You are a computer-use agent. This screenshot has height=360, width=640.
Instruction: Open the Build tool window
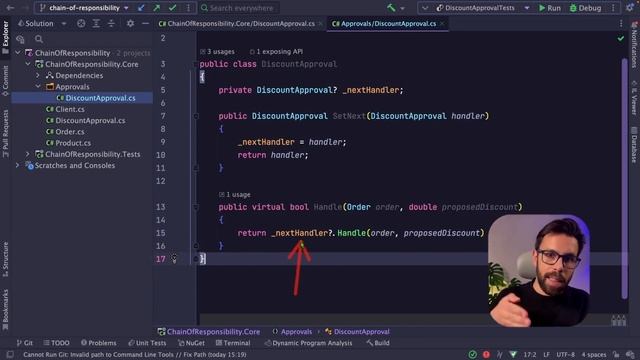point(378,343)
